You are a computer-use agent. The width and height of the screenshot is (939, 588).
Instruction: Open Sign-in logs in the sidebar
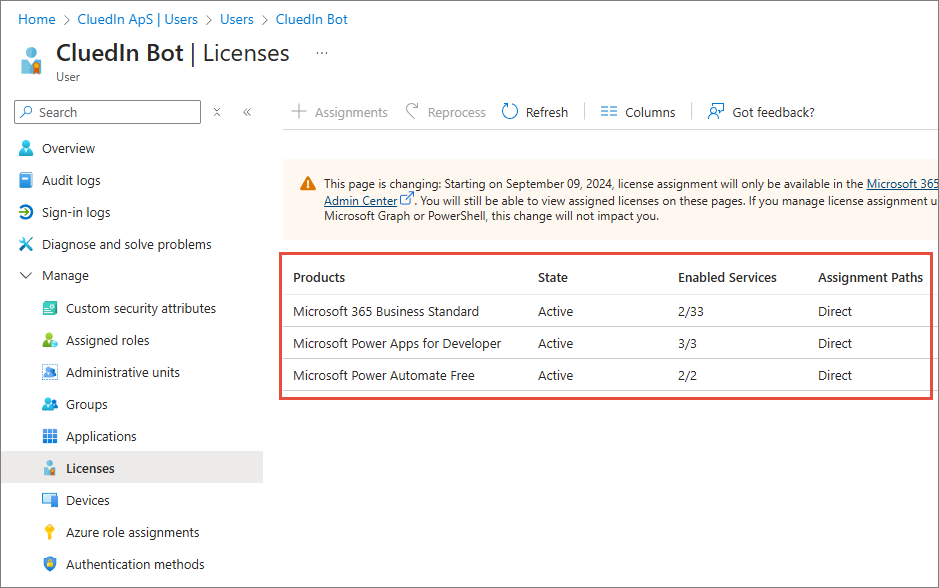pos(76,213)
